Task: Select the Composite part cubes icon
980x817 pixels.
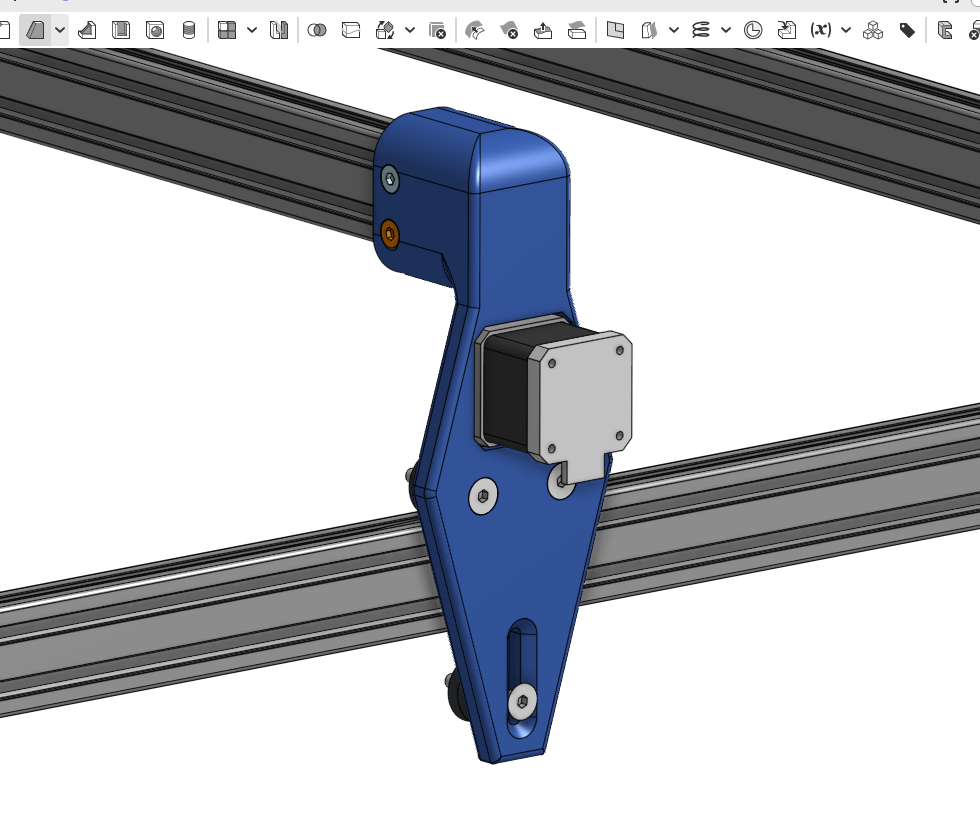Action: pos(872,30)
